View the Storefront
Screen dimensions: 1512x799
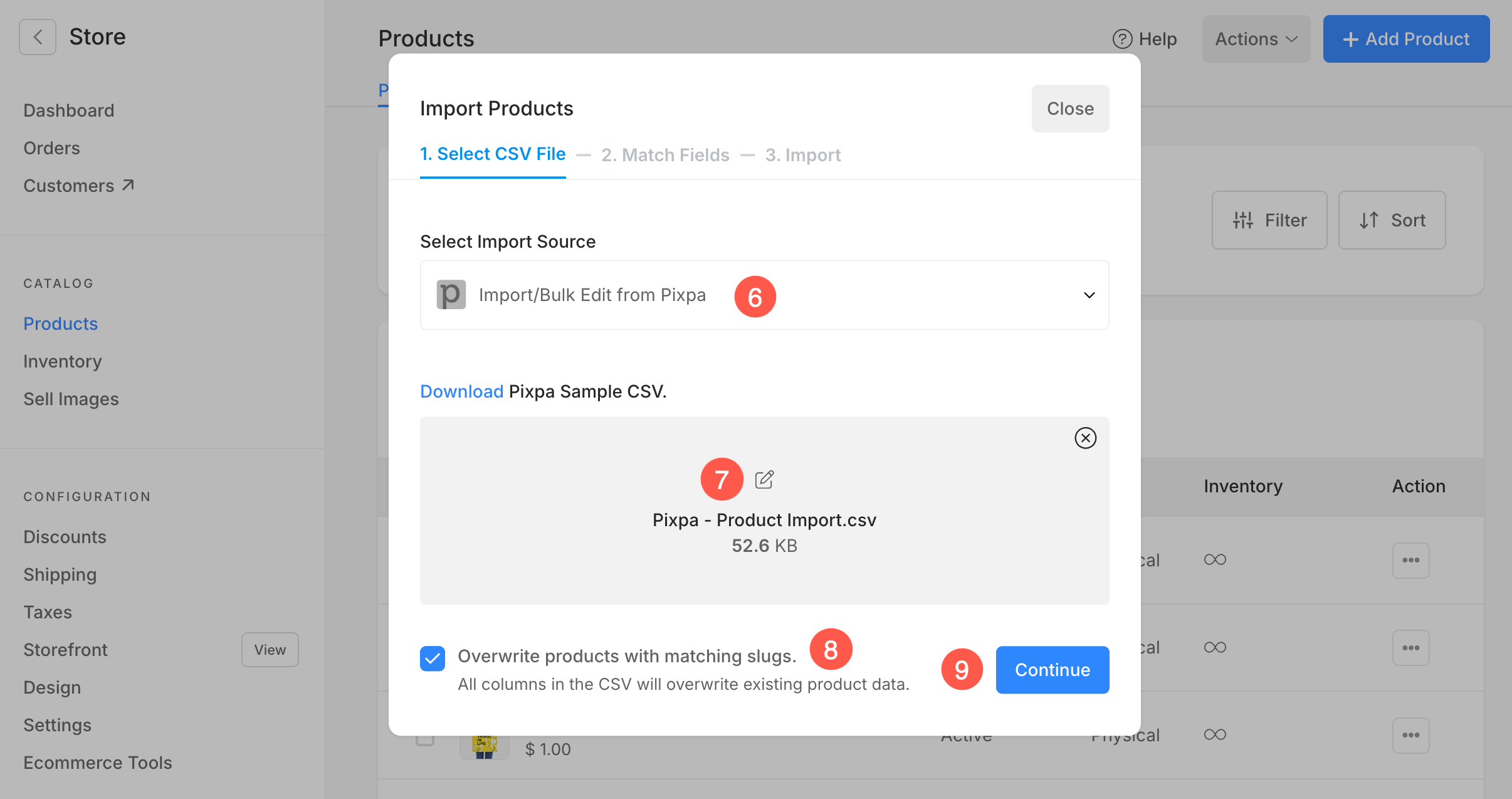(x=270, y=650)
